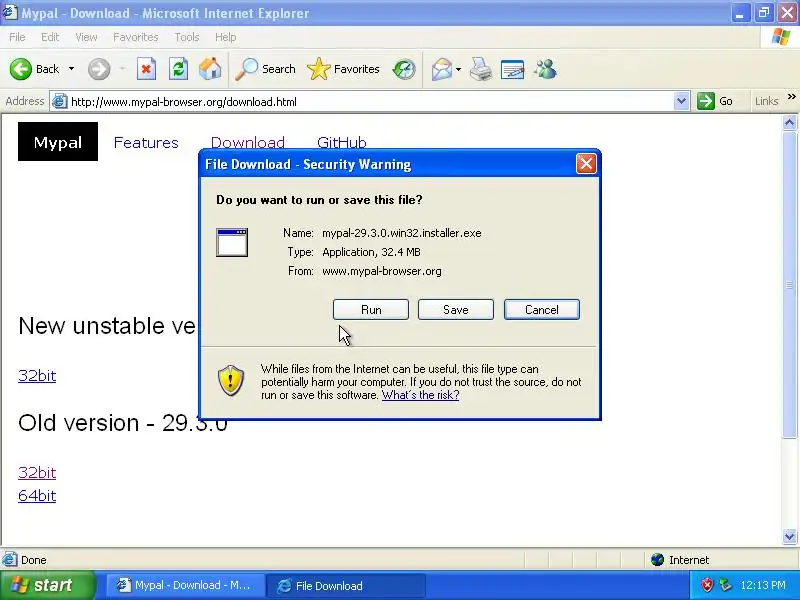Click the page icon in address bar
Screen dimensions: 800x600
[59, 102]
